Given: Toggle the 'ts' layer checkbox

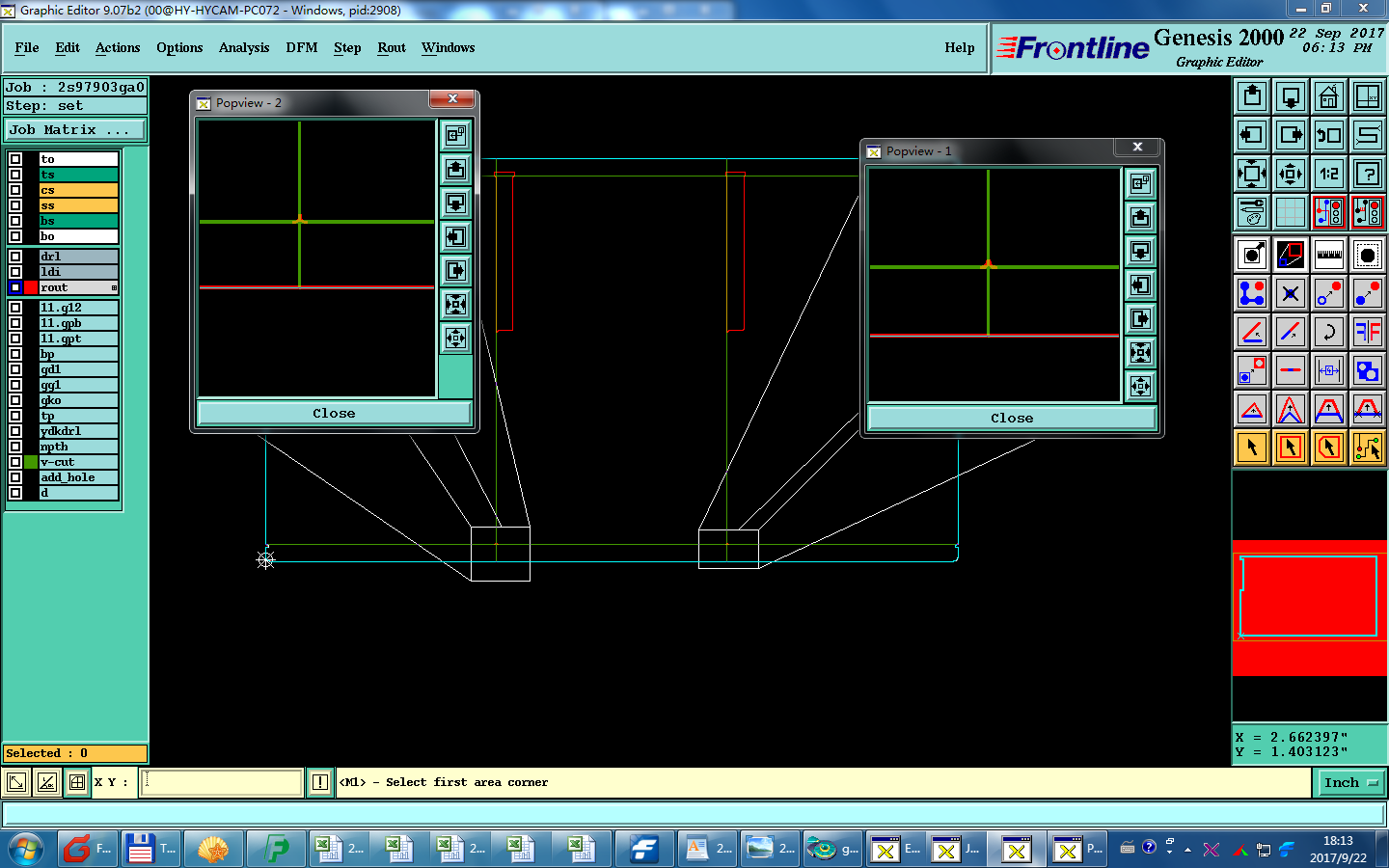Looking at the screenshot, I should tap(15, 175).
